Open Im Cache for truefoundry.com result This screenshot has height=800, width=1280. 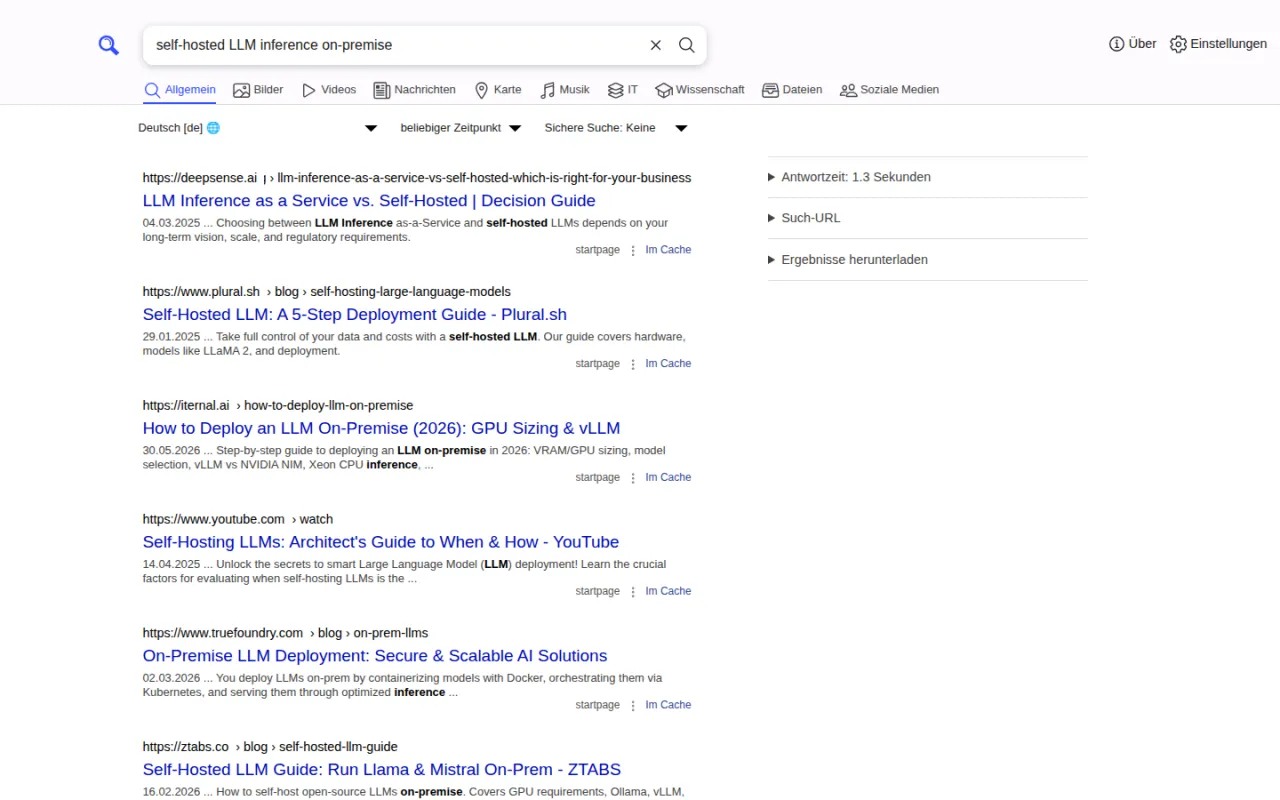click(668, 705)
